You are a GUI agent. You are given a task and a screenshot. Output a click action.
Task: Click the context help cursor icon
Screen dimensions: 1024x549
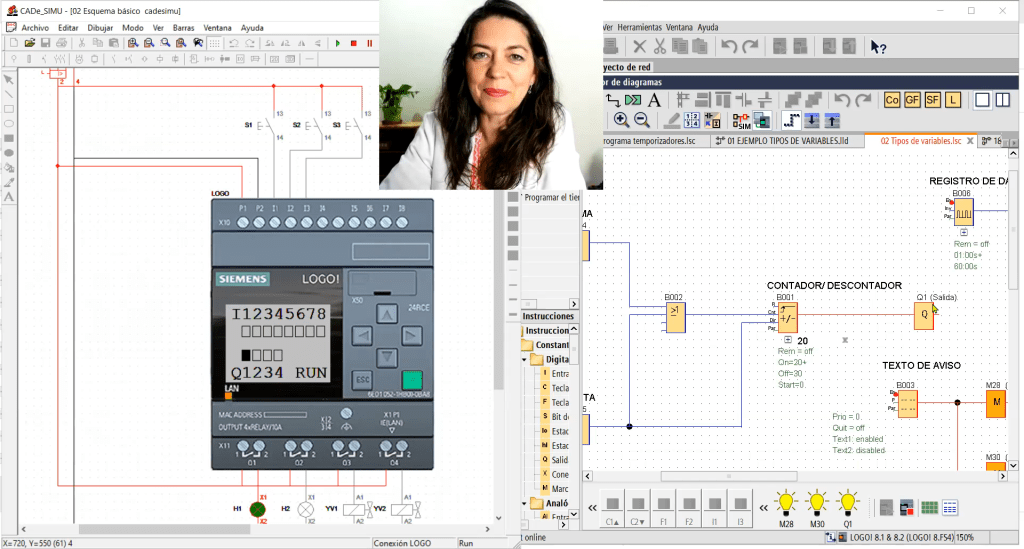[x=878, y=46]
